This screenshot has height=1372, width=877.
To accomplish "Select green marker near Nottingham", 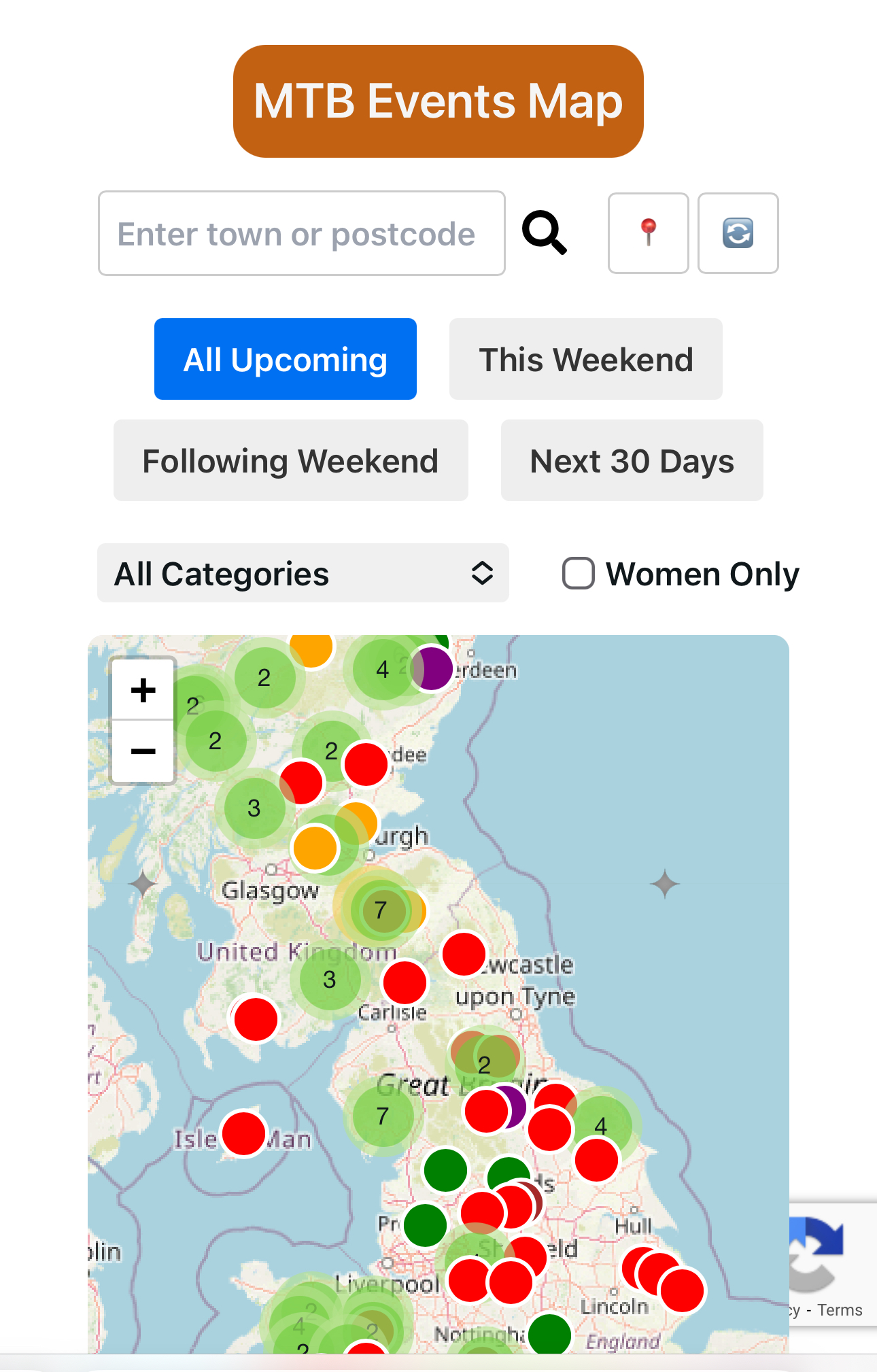I will (549, 1335).
